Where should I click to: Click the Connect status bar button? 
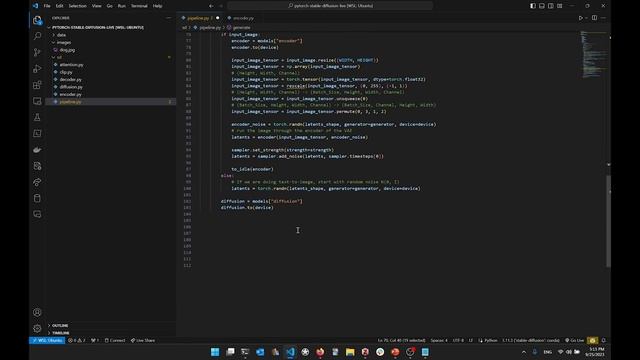(115, 340)
